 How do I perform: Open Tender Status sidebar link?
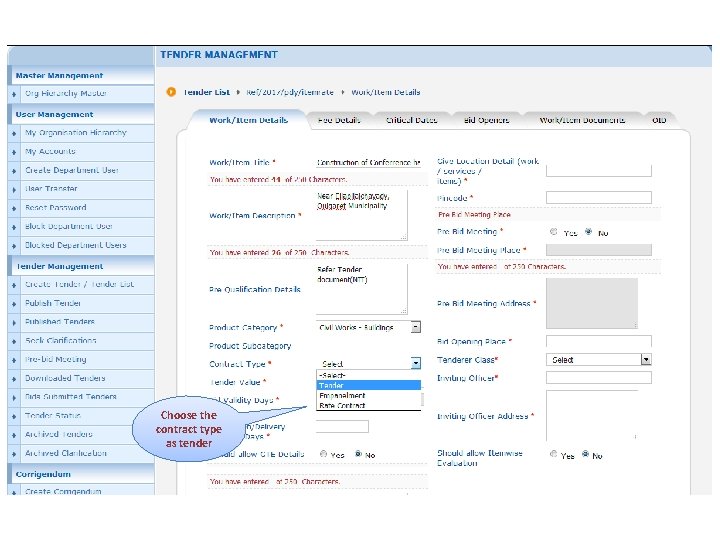click(x=53, y=416)
